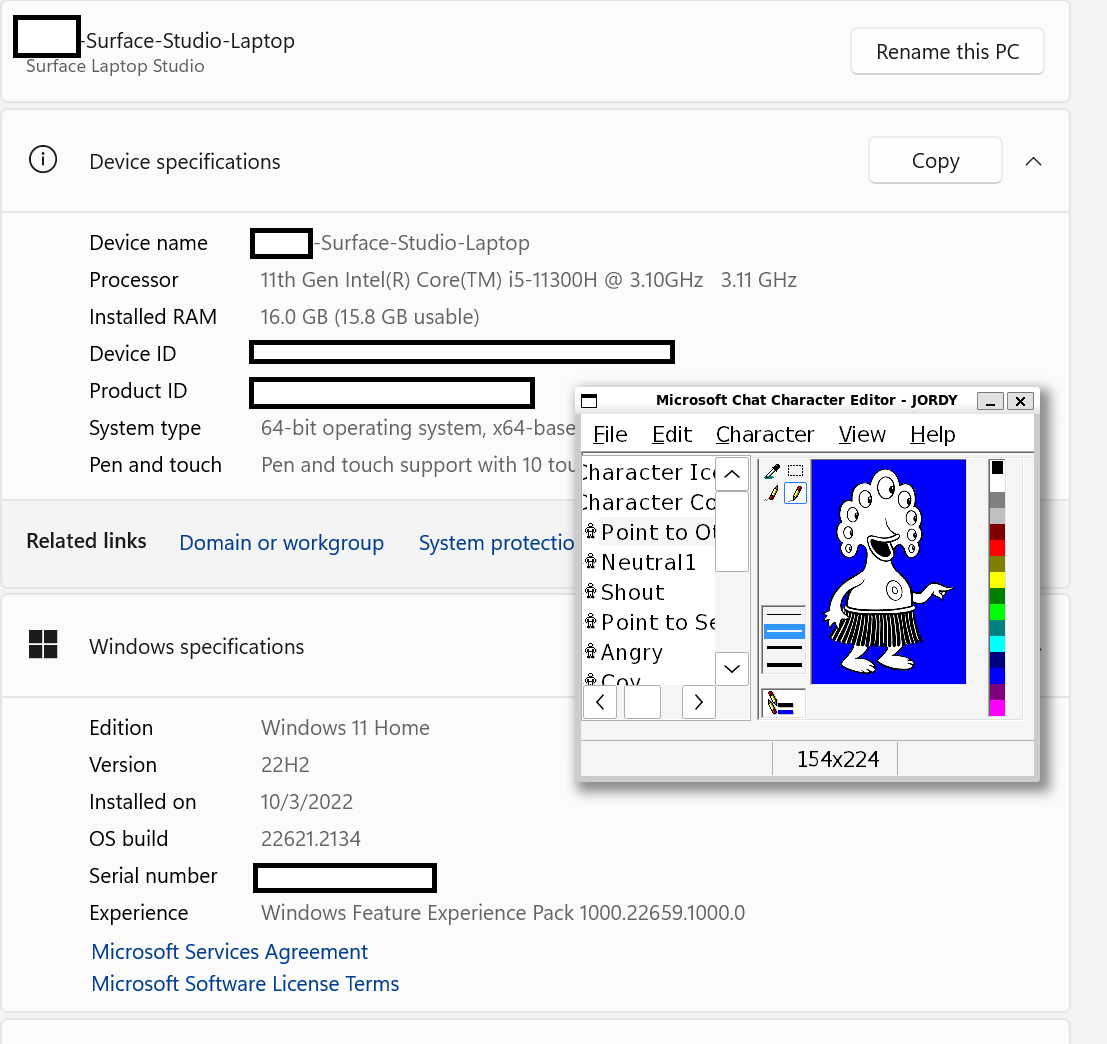1107x1044 pixels.
Task: Click the pose icon beside Point to Se
Action: click(x=591, y=622)
